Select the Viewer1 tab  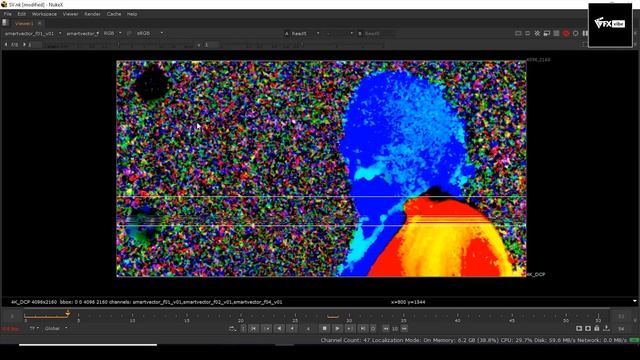coord(24,23)
